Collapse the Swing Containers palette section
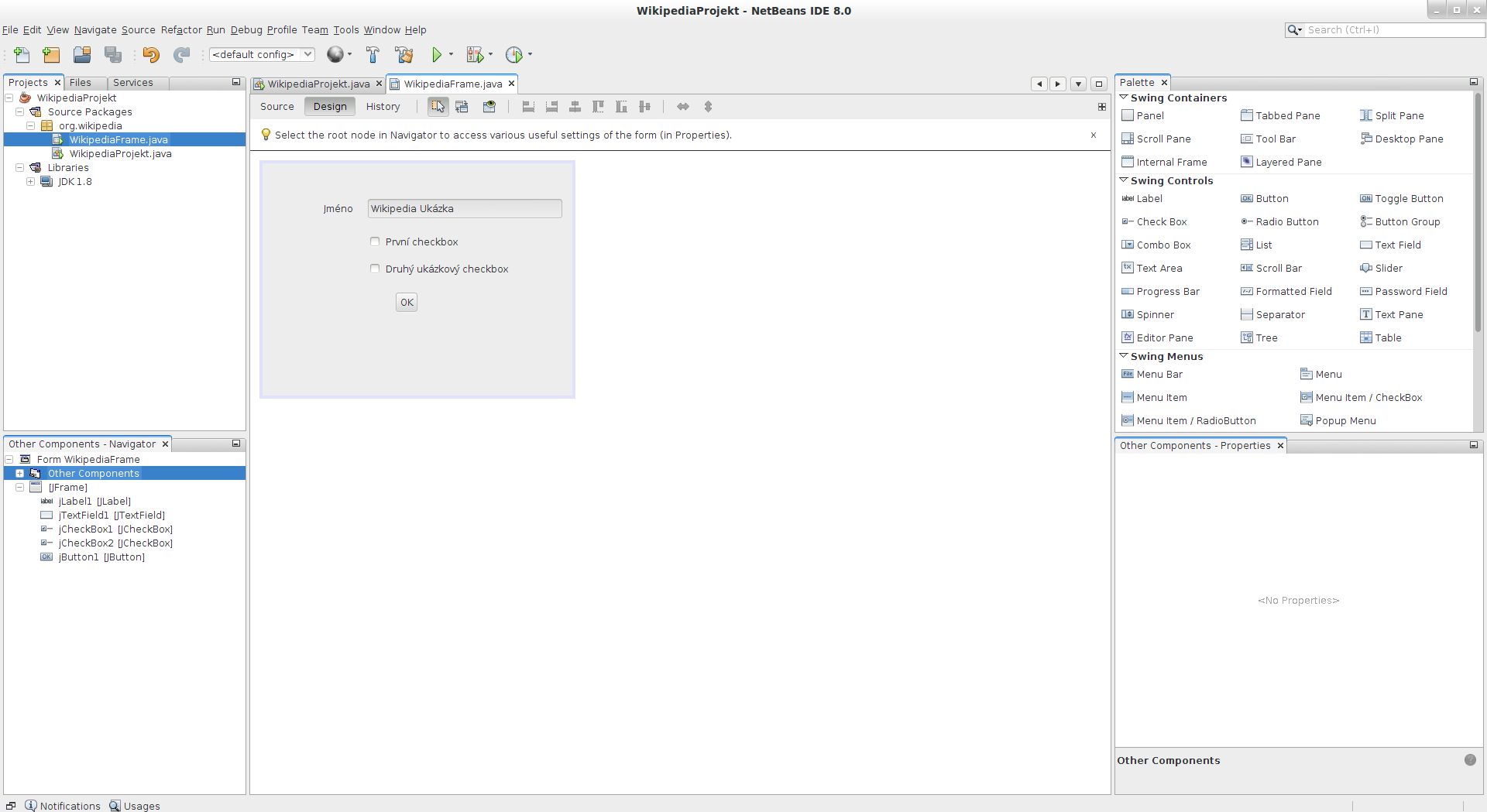Viewport: 1487px width, 812px height. [1125, 98]
